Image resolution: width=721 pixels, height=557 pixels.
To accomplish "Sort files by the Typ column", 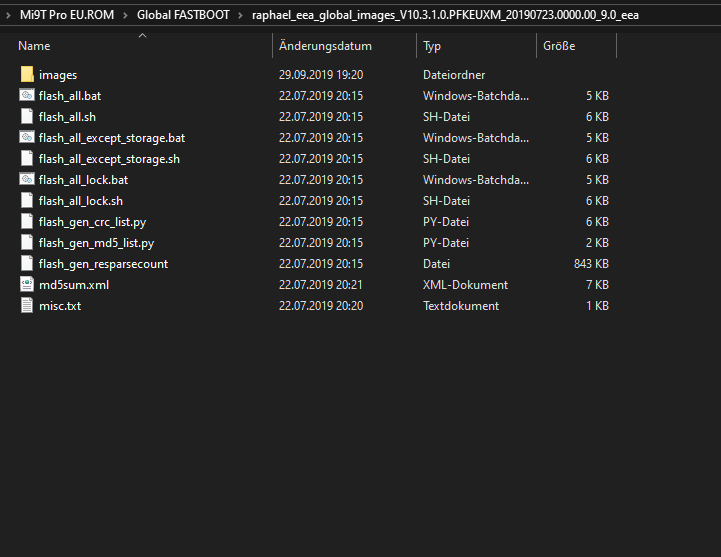I will click(x=432, y=46).
